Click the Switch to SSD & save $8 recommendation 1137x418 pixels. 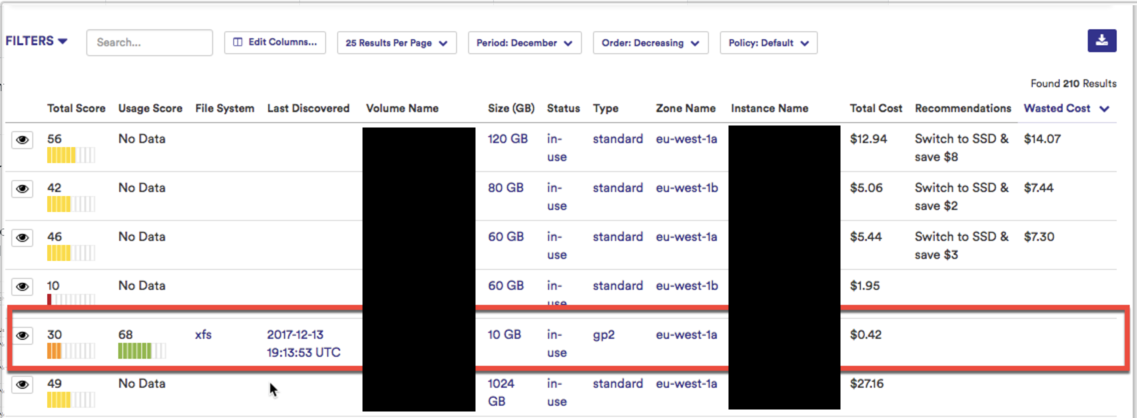point(962,147)
